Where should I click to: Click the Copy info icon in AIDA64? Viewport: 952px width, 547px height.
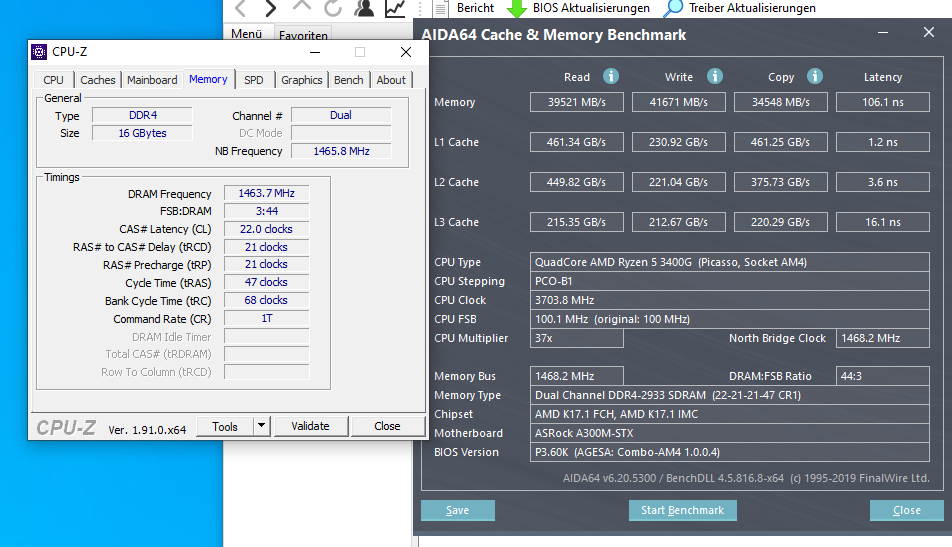click(815, 76)
